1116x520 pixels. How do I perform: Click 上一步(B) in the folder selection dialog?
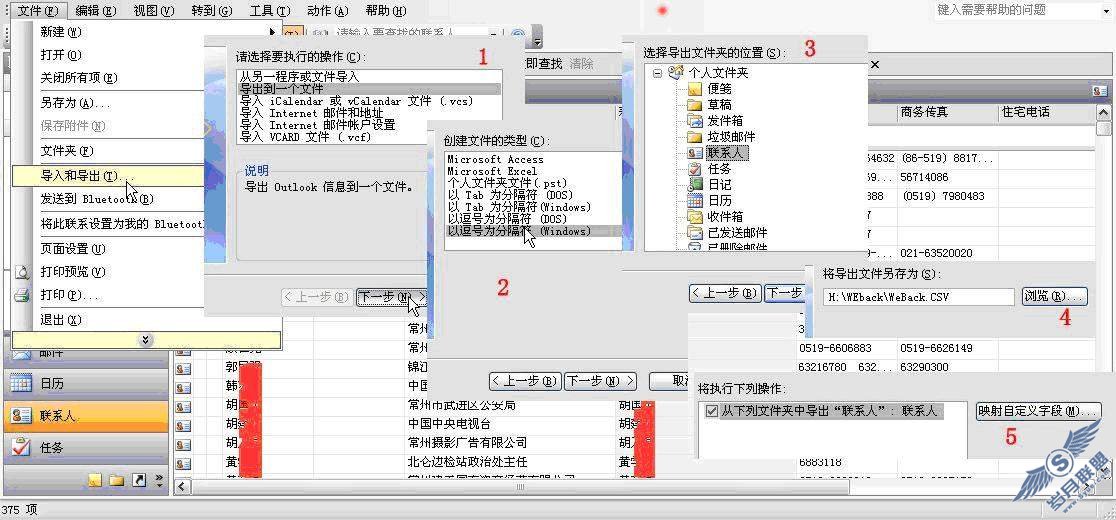[x=725, y=292]
